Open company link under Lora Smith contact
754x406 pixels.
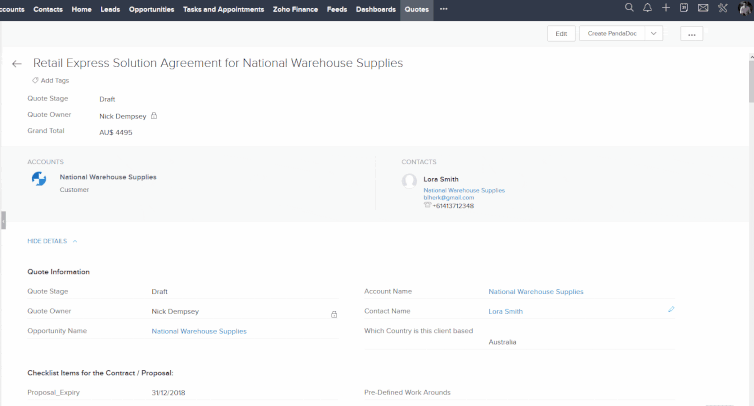(464, 190)
